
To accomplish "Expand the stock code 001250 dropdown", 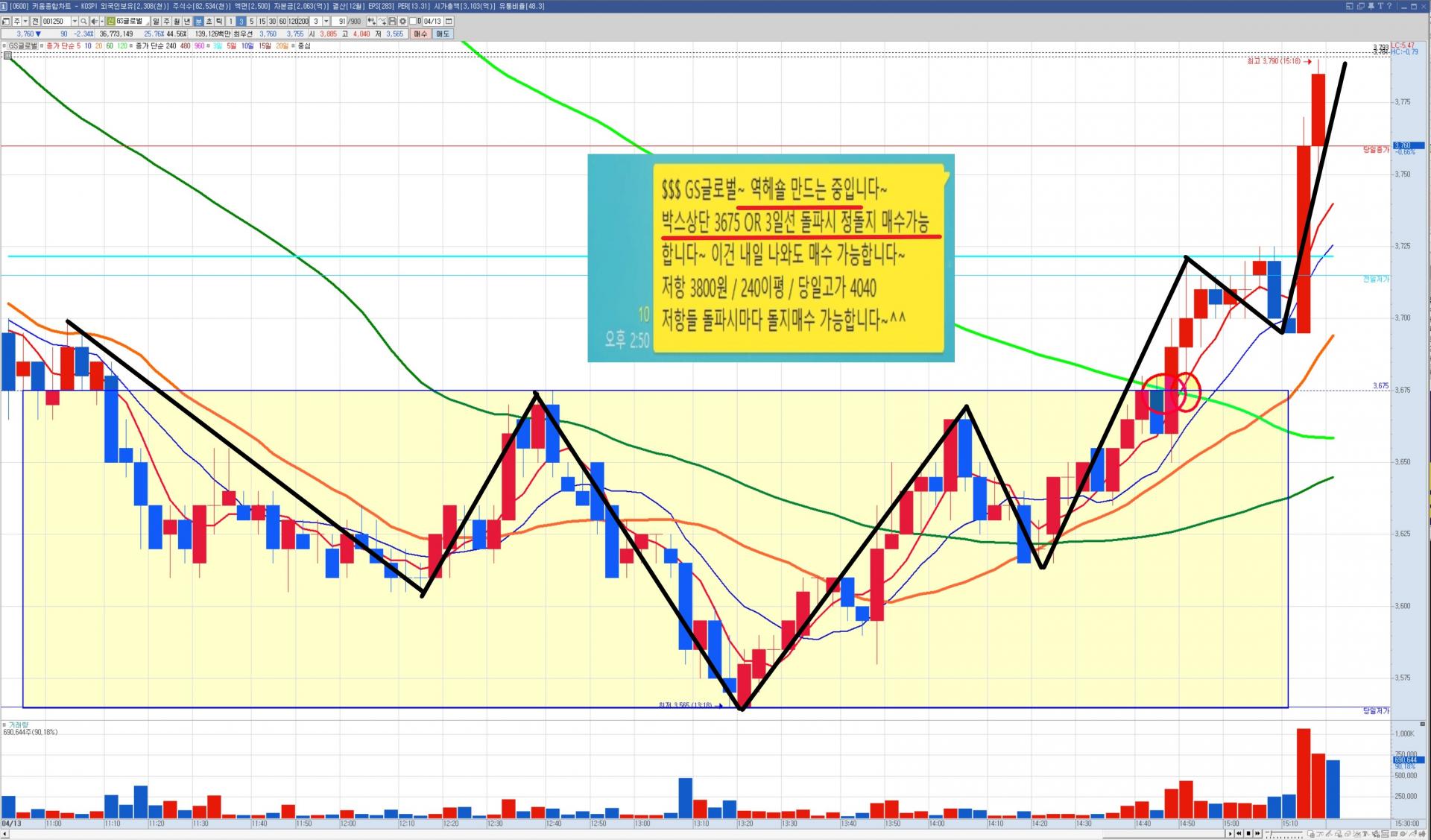I will [x=75, y=22].
